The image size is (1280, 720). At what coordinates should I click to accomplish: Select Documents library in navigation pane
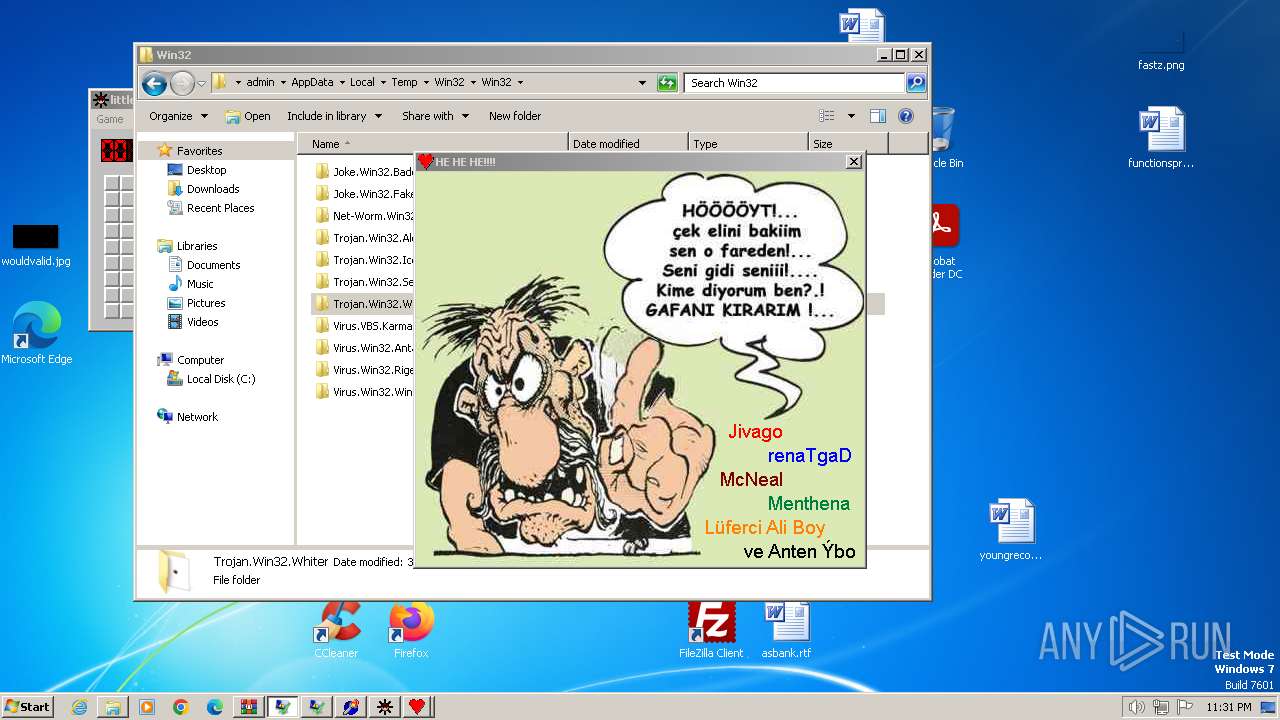tap(213, 265)
